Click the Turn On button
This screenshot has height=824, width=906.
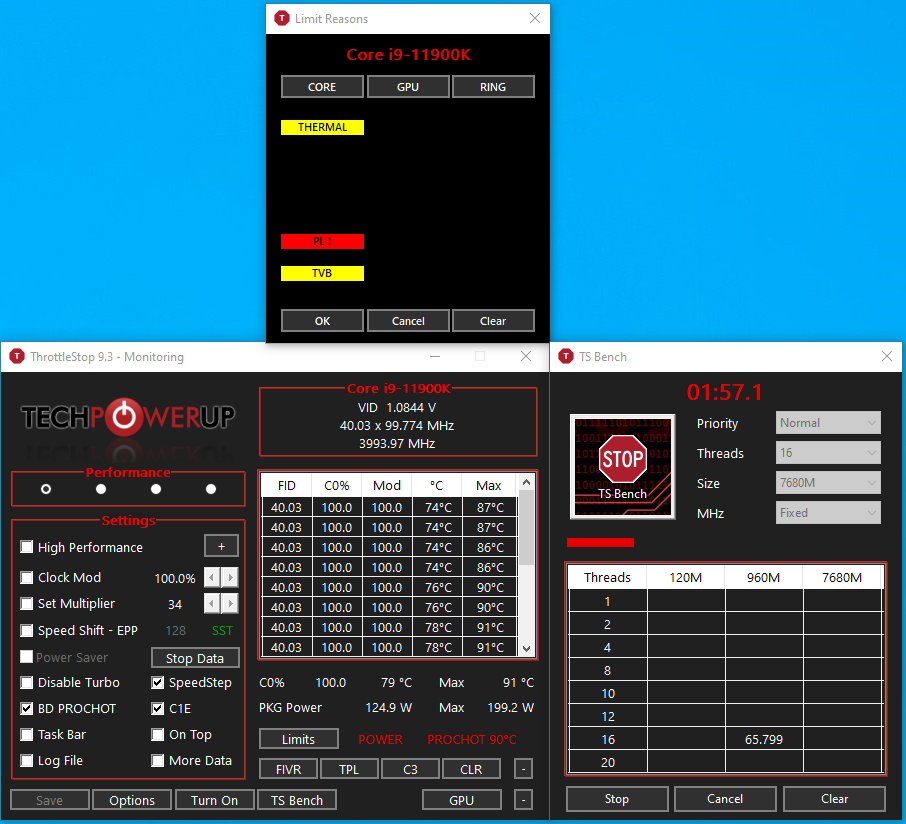click(x=214, y=800)
